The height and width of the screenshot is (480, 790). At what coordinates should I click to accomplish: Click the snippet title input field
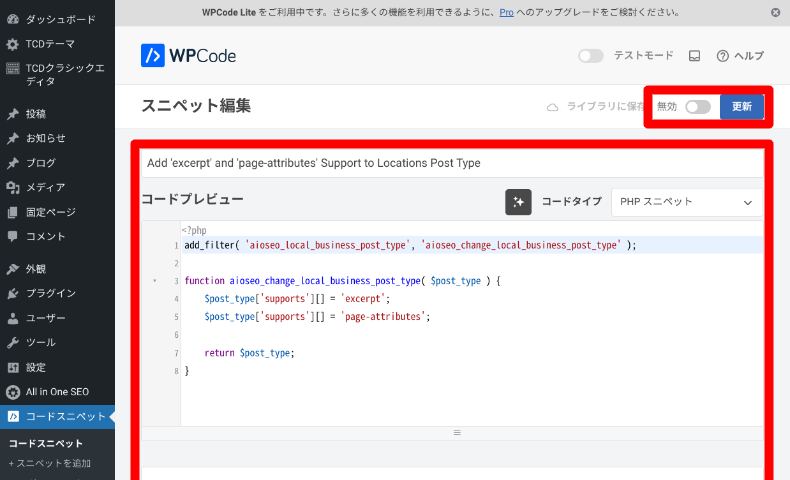coord(452,163)
